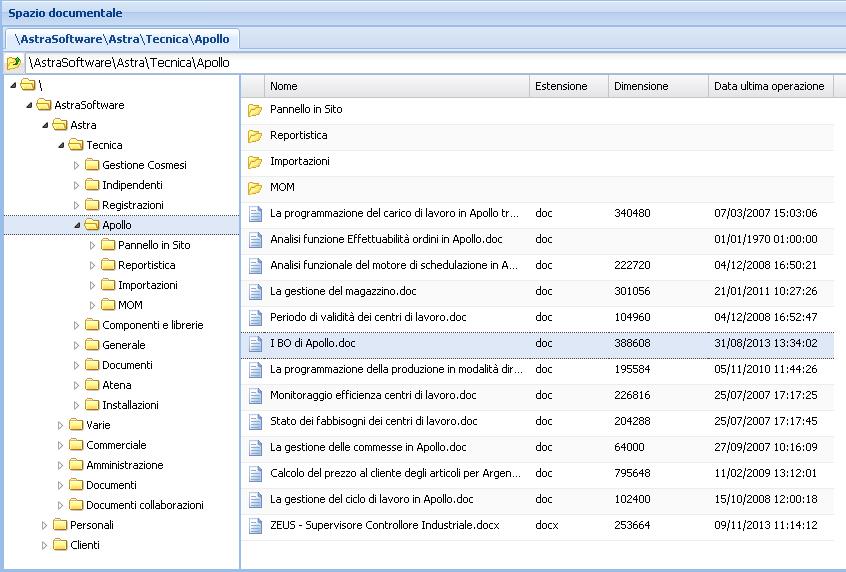Click the size value 795648
Viewport: 846px width, 572px height.
point(632,473)
